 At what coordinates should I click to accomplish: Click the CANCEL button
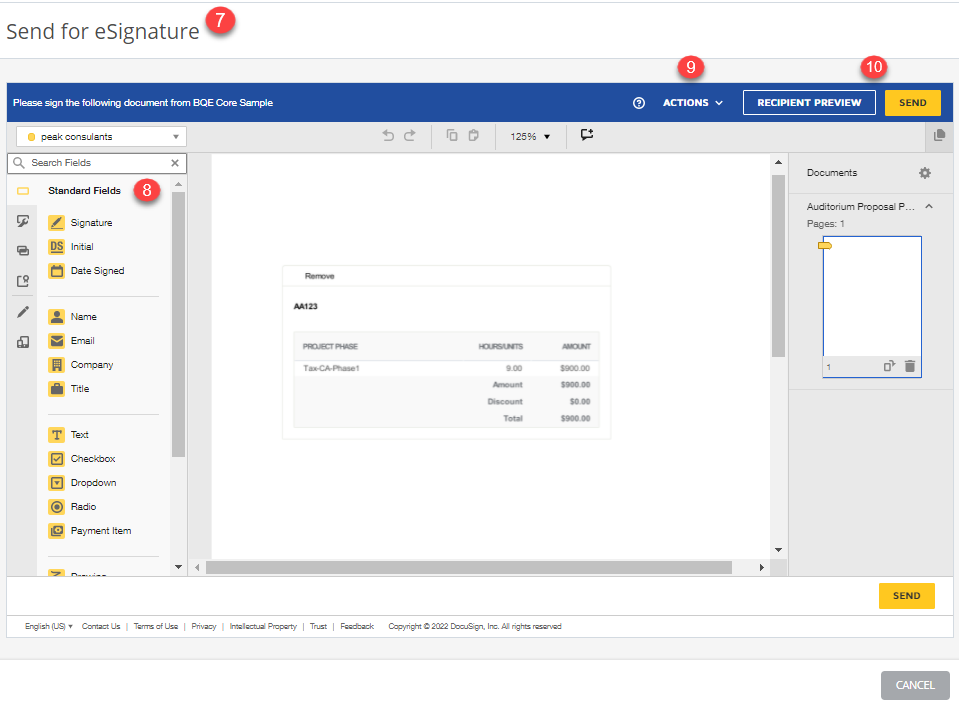(915, 685)
